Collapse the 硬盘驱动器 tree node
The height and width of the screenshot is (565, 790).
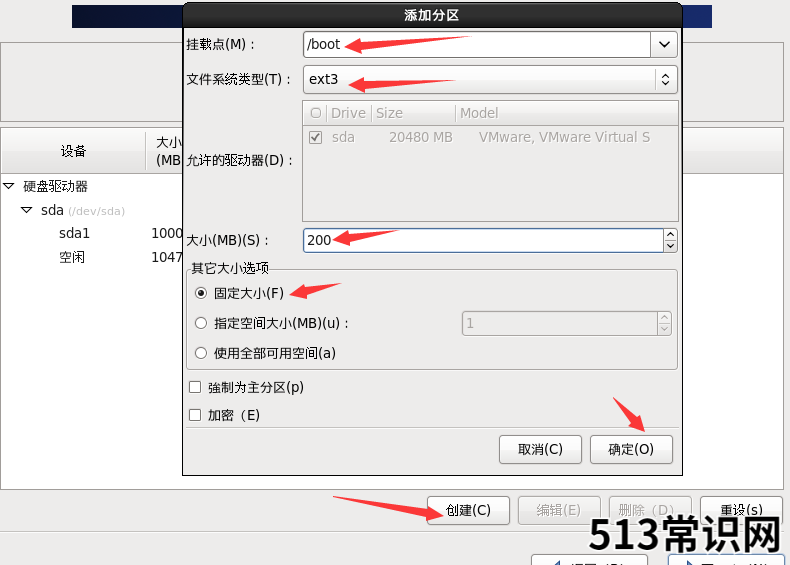(x=9, y=186)
